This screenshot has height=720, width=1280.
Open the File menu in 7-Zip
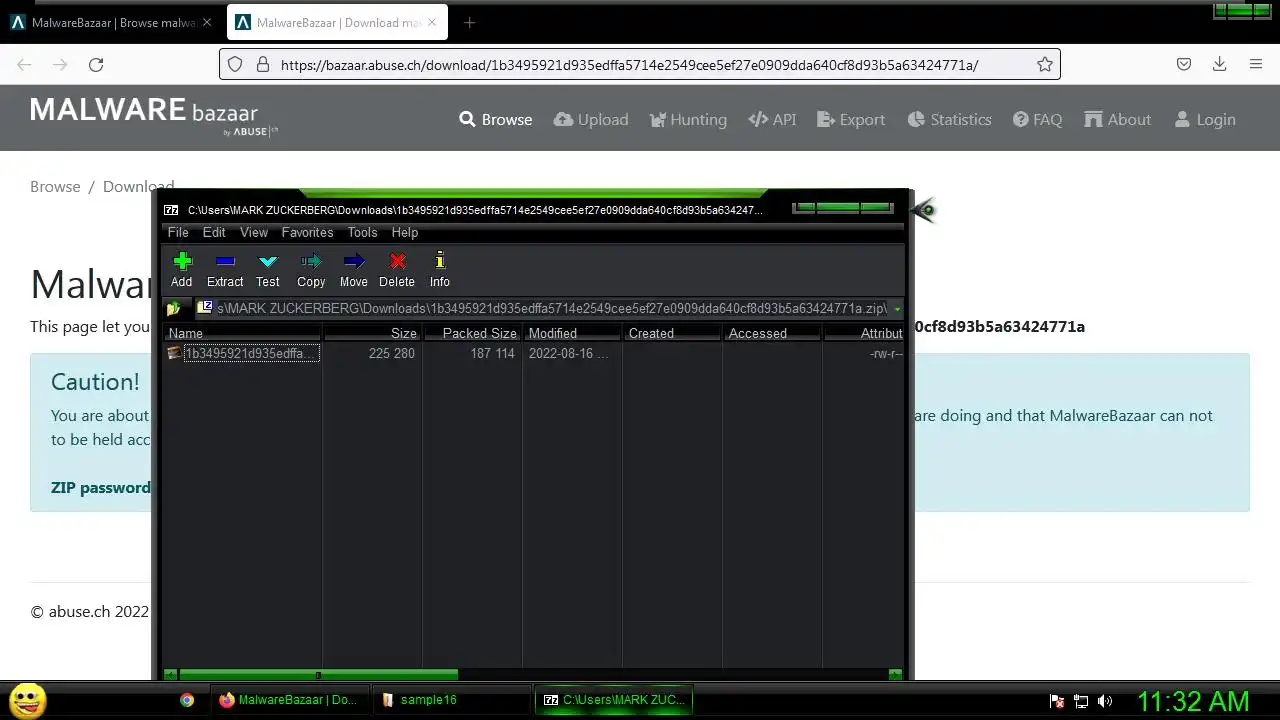pos(178,232)
